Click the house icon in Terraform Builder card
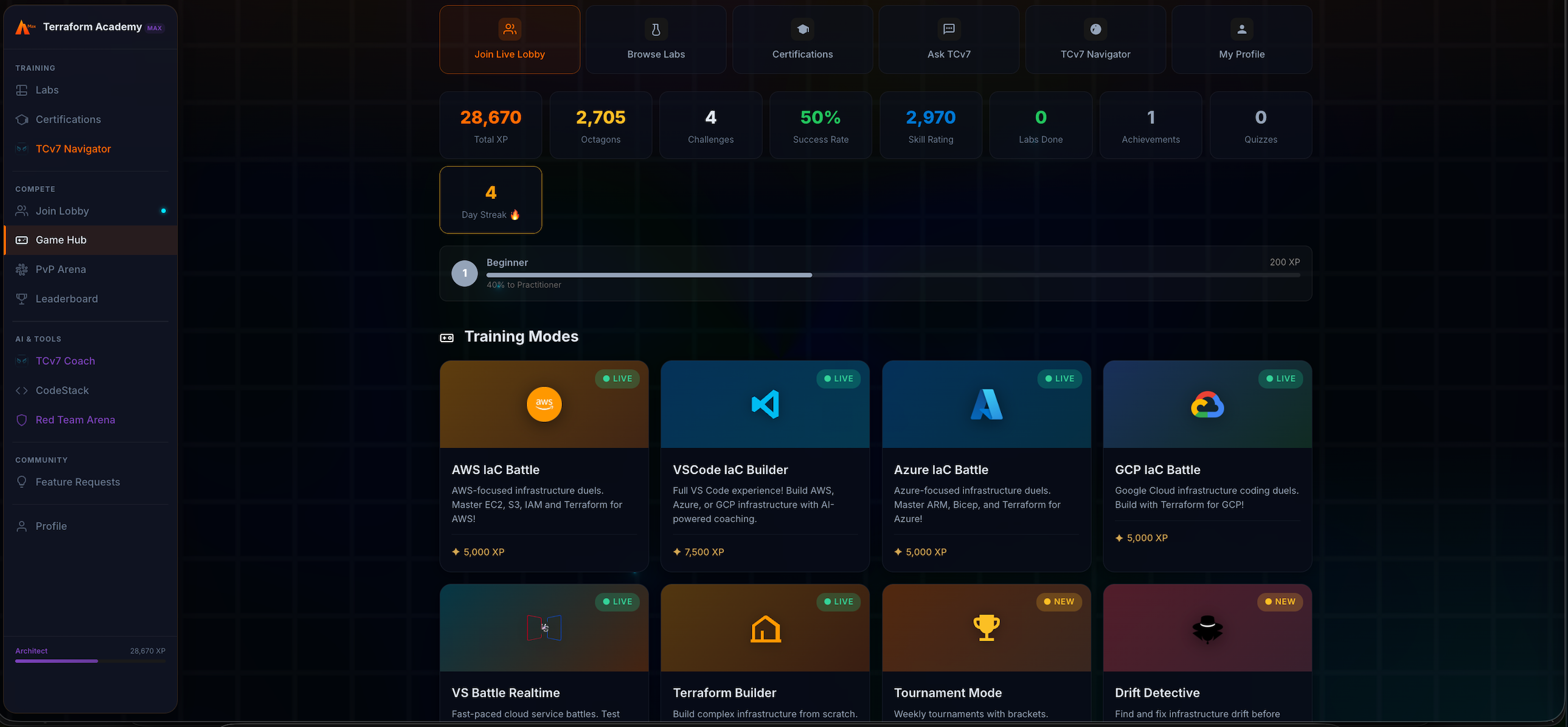 (765, 629)
